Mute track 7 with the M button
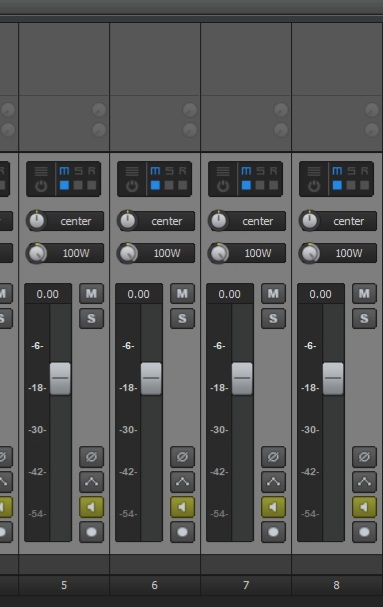 click(273, 293)
